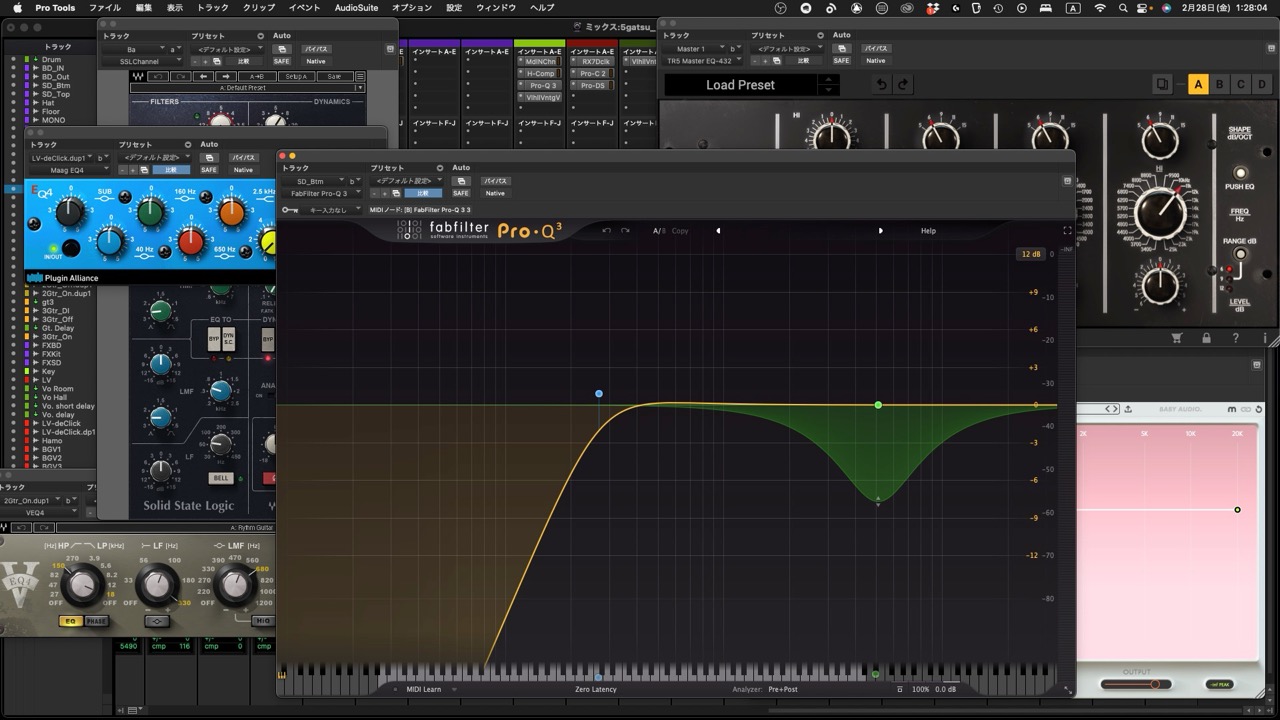Screen dimensions: 1280x720
Task: Click the large FREQ Hz knob on TR5
Action: coord(1160,211)
